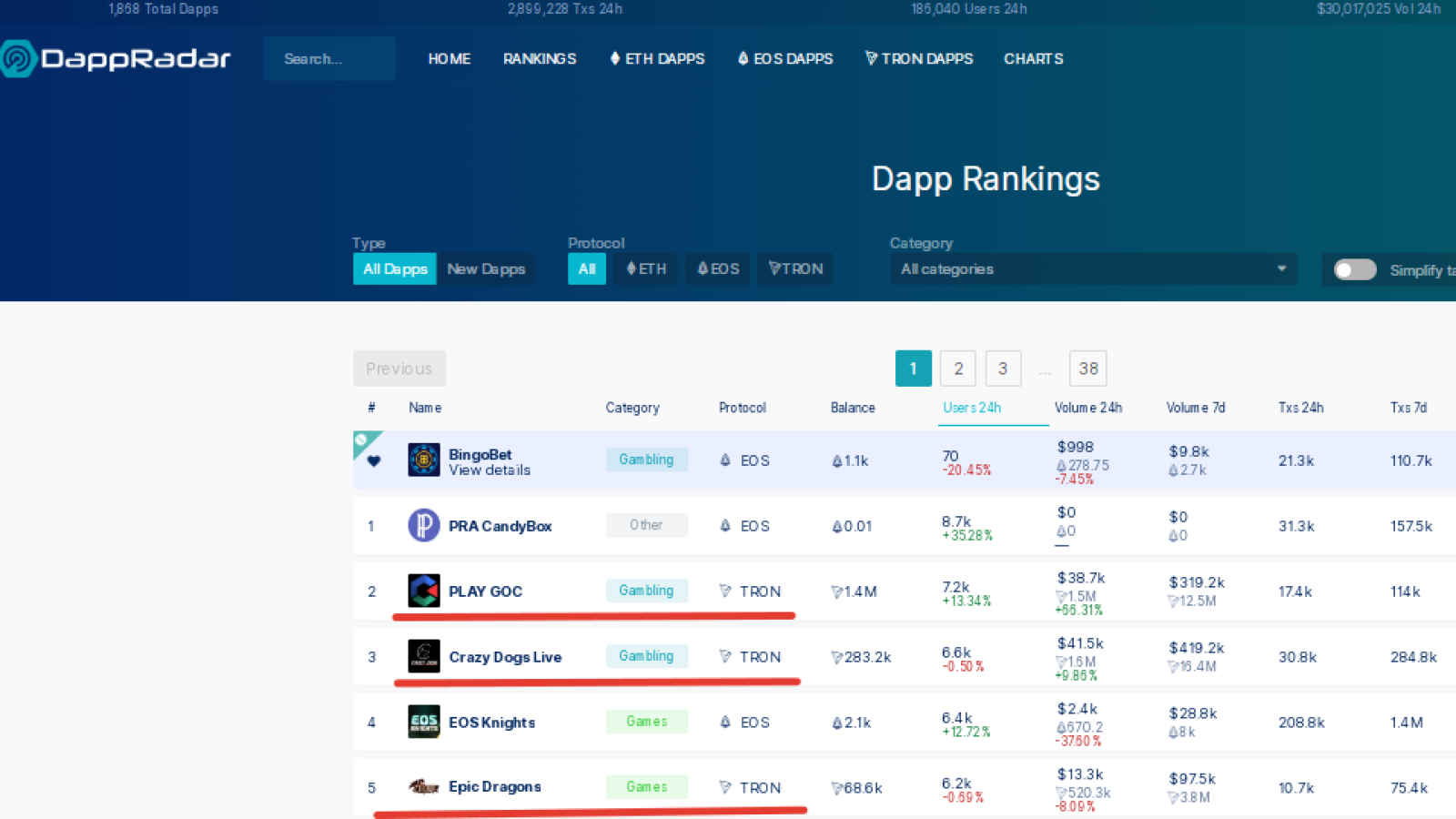The image size is (1456, 819).
Task: Sort by Volume 24h column
Action: coord(1088,408)
